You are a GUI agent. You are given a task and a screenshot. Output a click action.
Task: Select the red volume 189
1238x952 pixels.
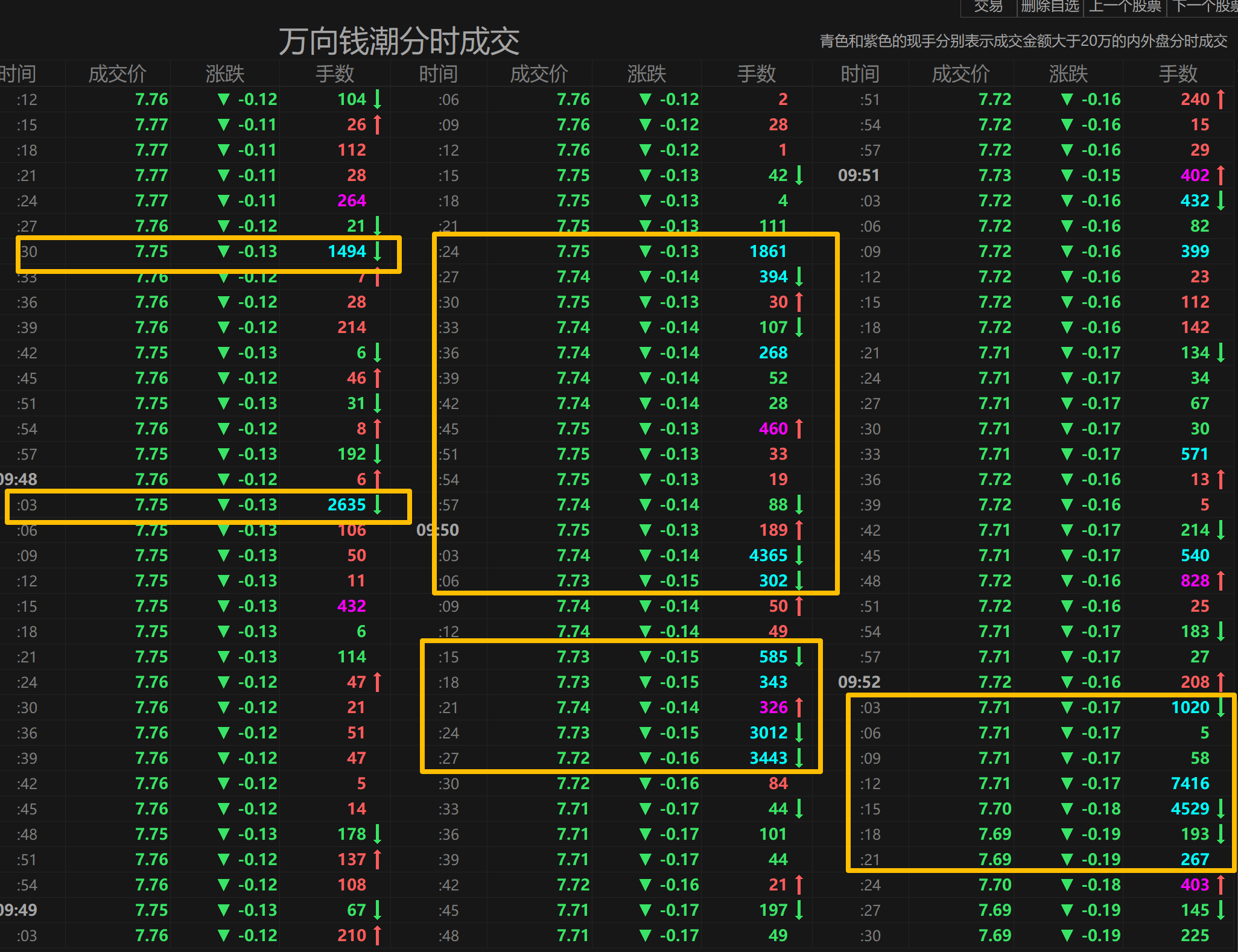[x=773, y=530]
